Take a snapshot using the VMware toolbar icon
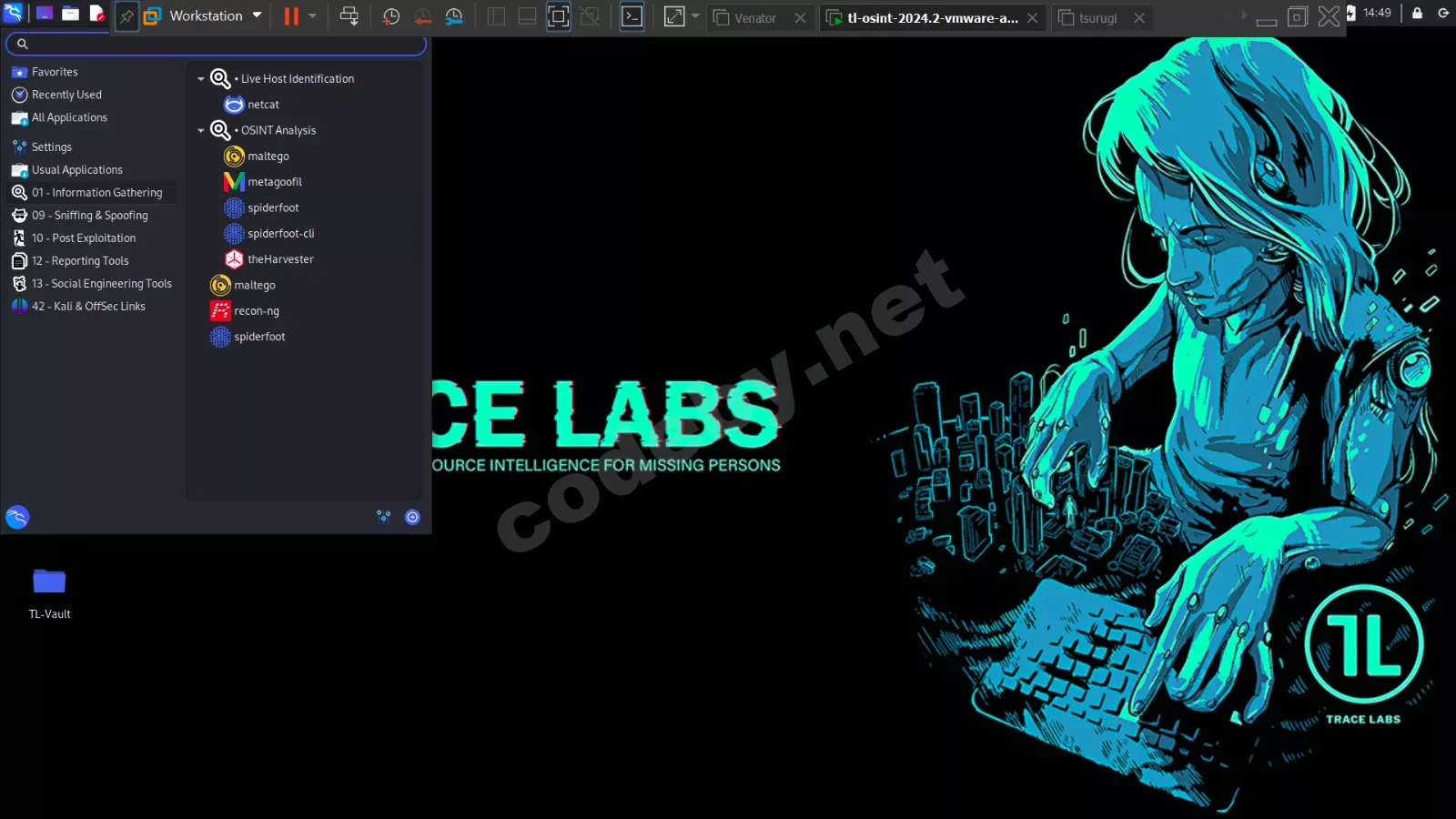Viewport: 1456px width, 819px height. coord(390,16)
